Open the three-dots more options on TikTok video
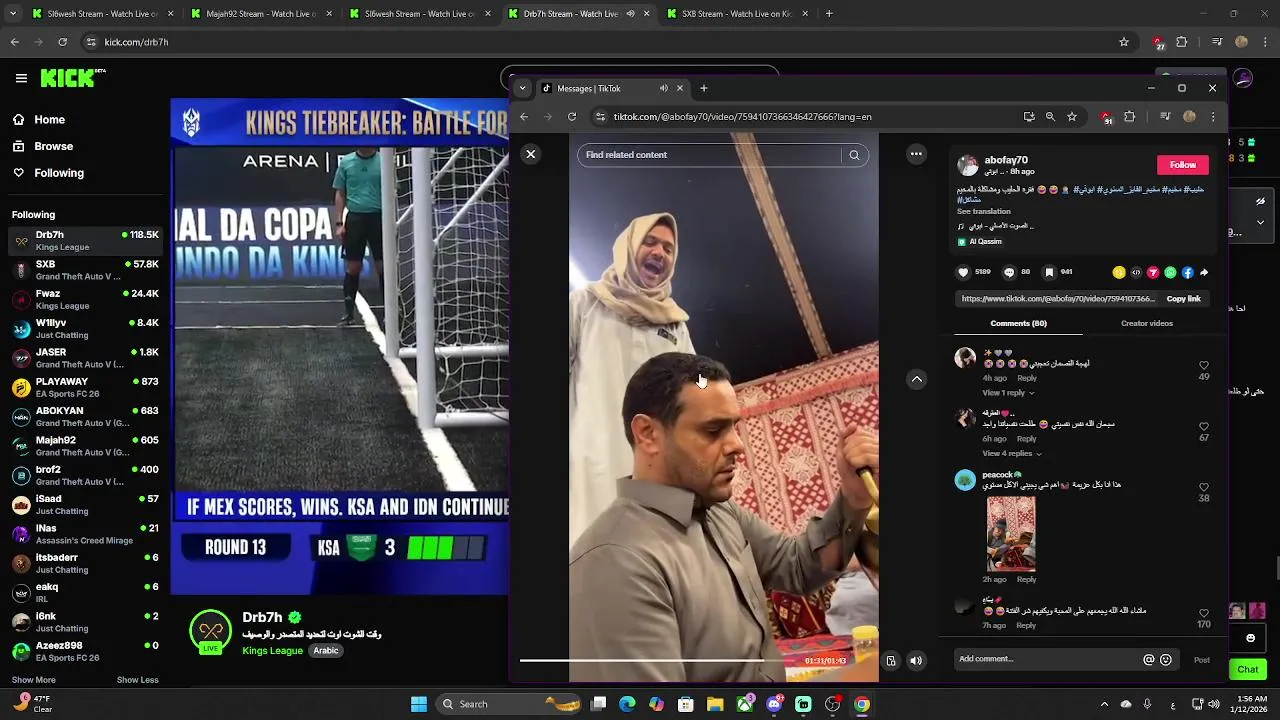The height and width of the screenshot is (720, 1280). 916,154
